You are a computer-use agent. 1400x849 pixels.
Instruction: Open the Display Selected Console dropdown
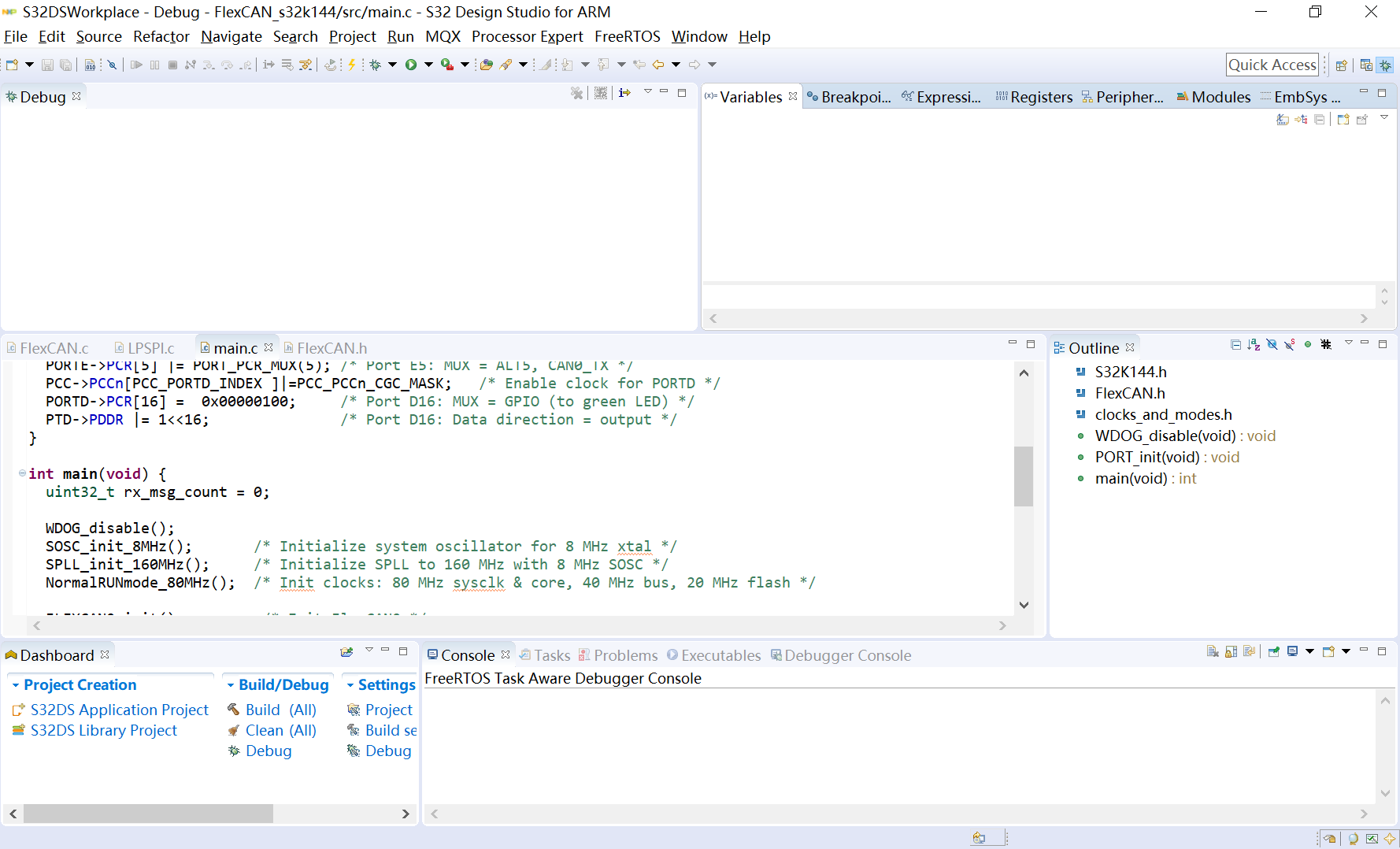[1309, 651]
